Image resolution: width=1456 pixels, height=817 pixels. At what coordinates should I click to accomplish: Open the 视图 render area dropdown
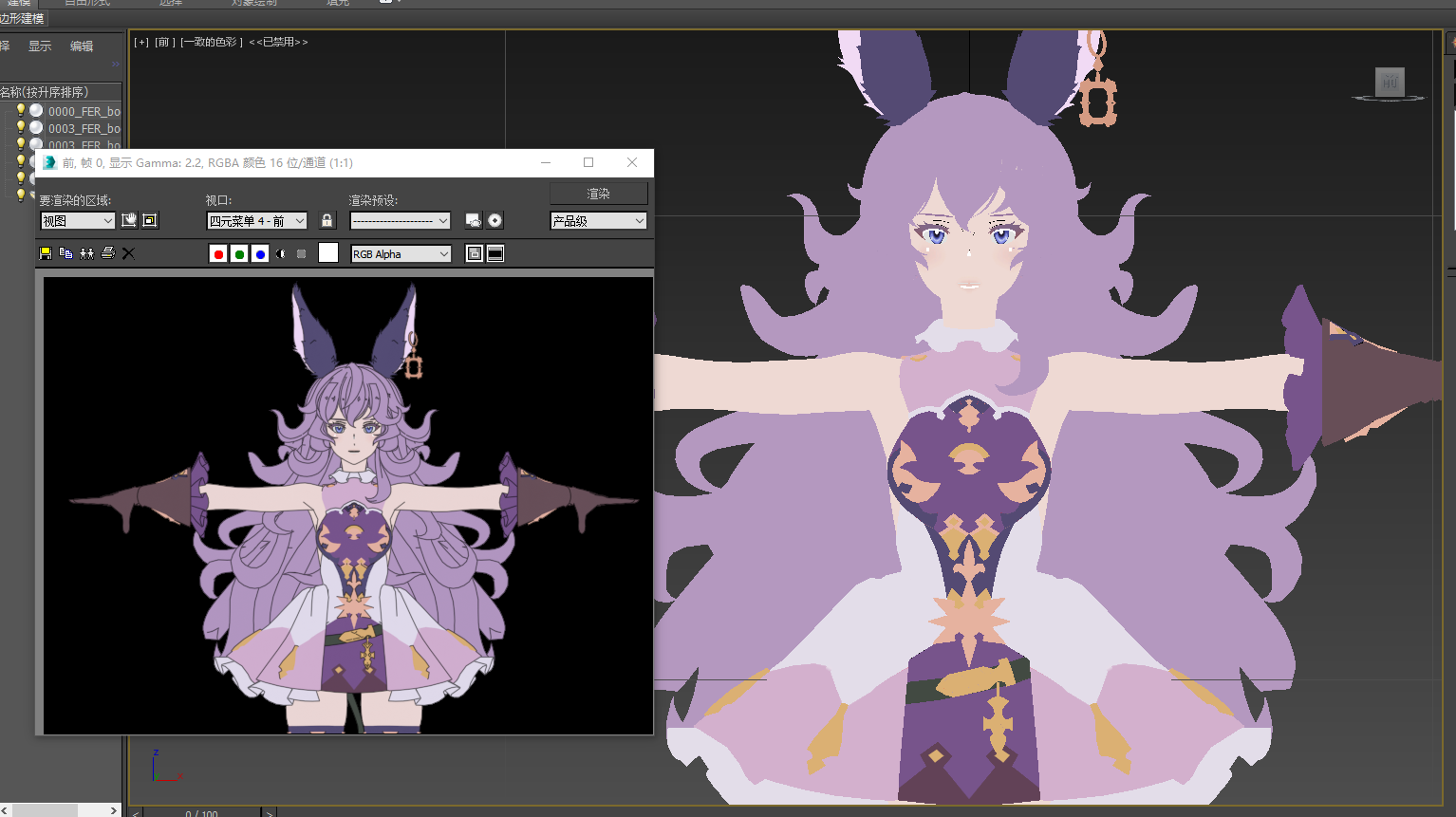(x=78, y=220)
